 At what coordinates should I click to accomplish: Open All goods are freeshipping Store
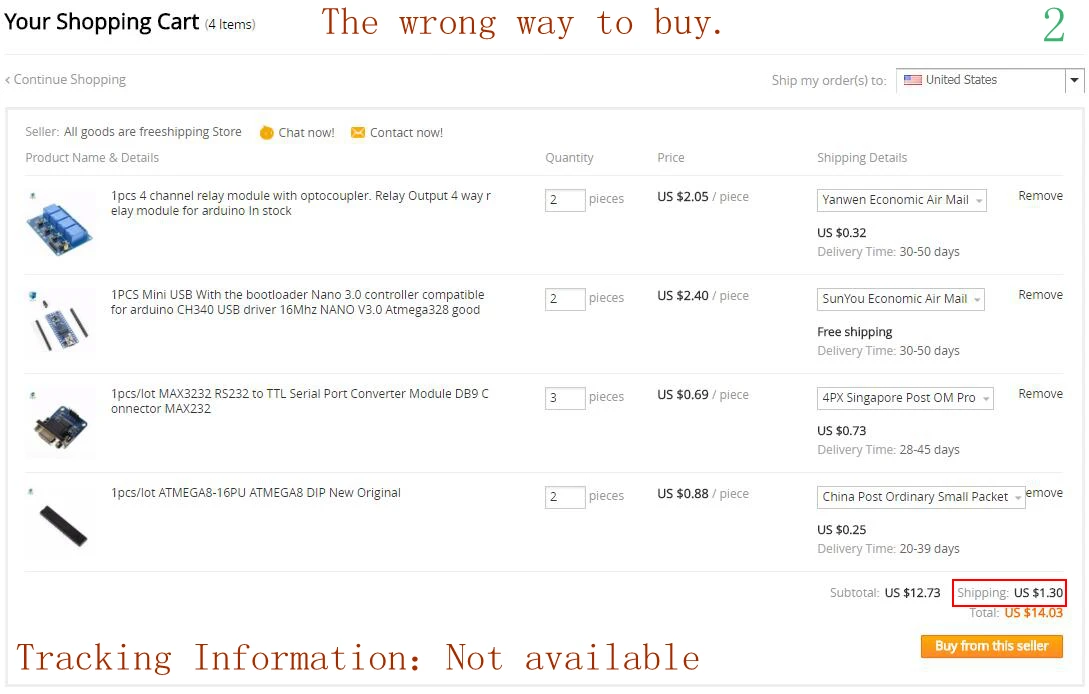[153, 132]
